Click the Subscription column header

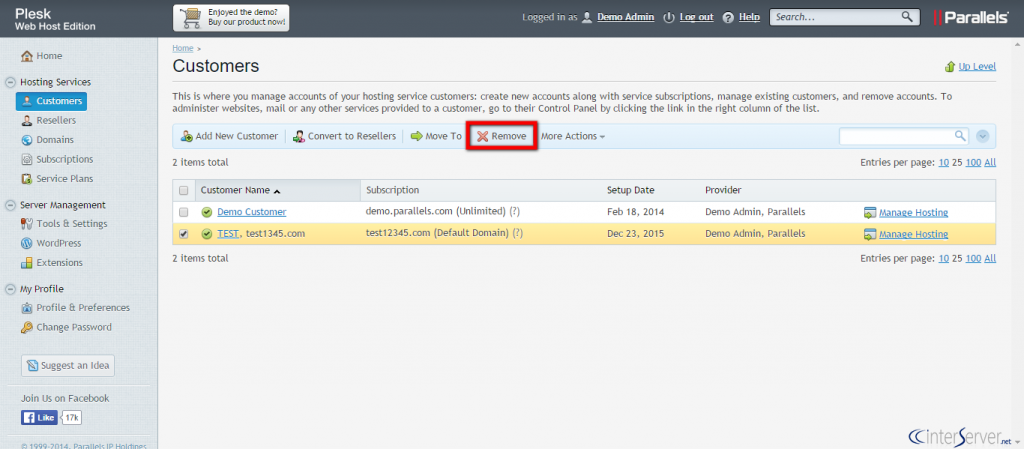point(392,191)
